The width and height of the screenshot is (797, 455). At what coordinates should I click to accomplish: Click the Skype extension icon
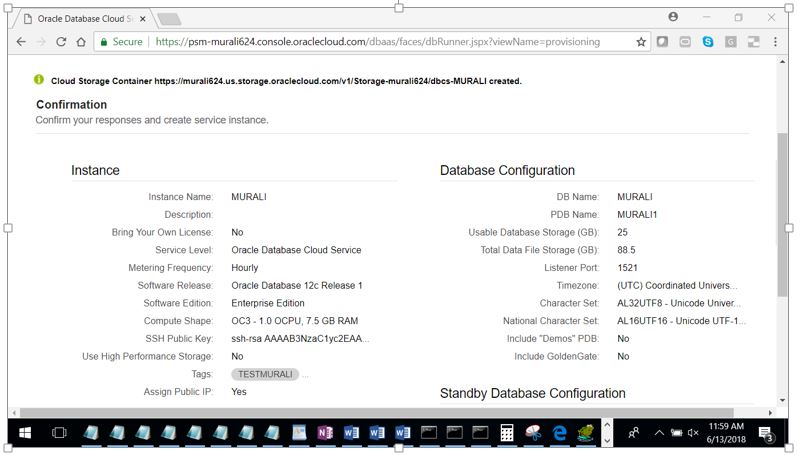click(708, 42)
